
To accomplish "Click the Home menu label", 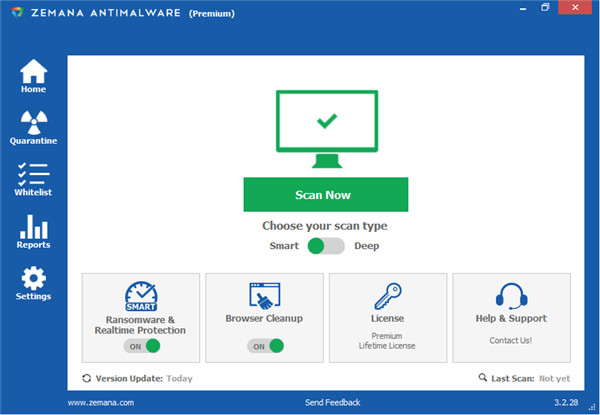I will click(x=34, y=89).
